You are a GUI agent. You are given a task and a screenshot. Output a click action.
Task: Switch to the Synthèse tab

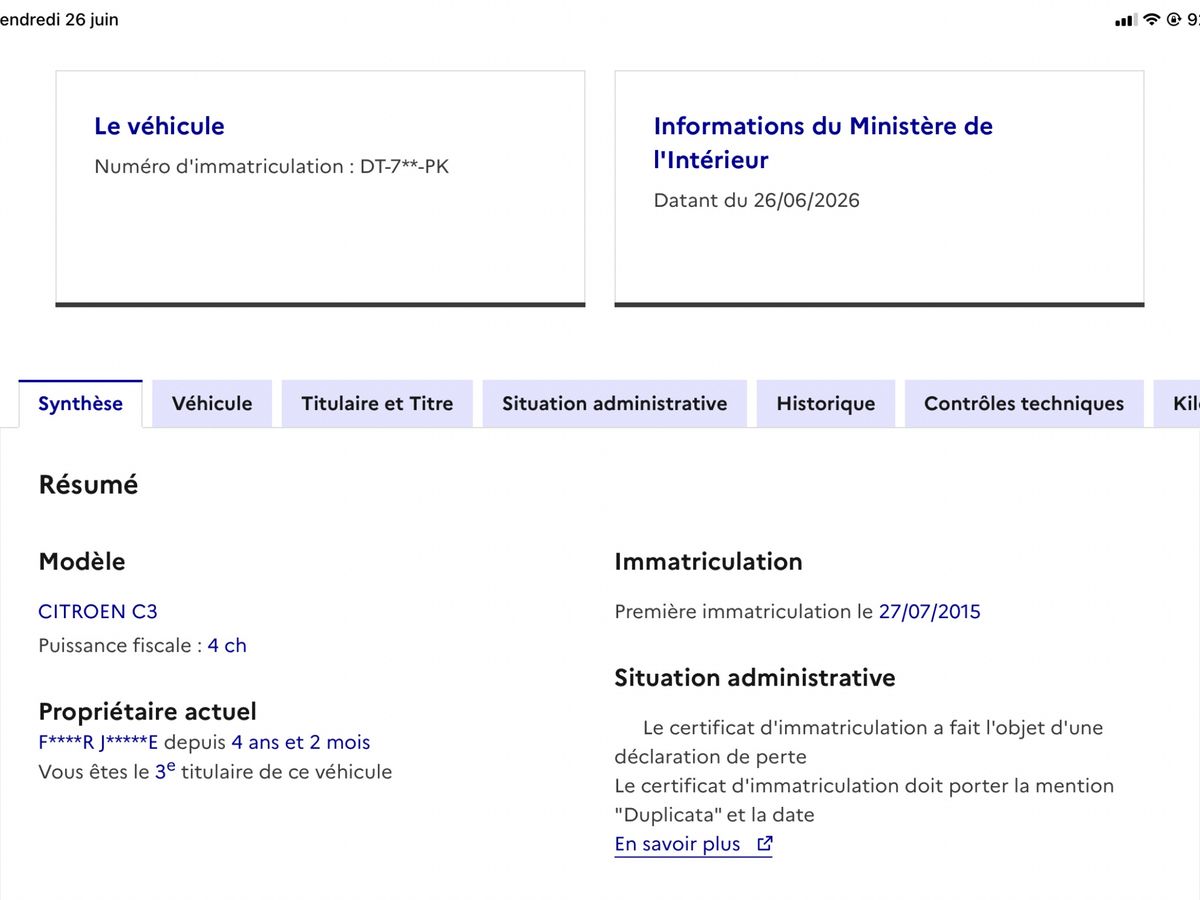[x=81, y=404]
